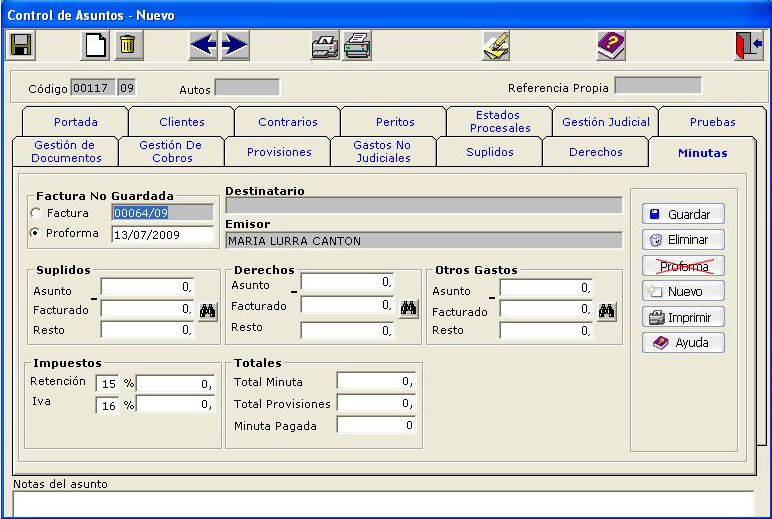Click the blank page new record icon
The height and width of the screenshot is (519, 772).
coord(94,45)
